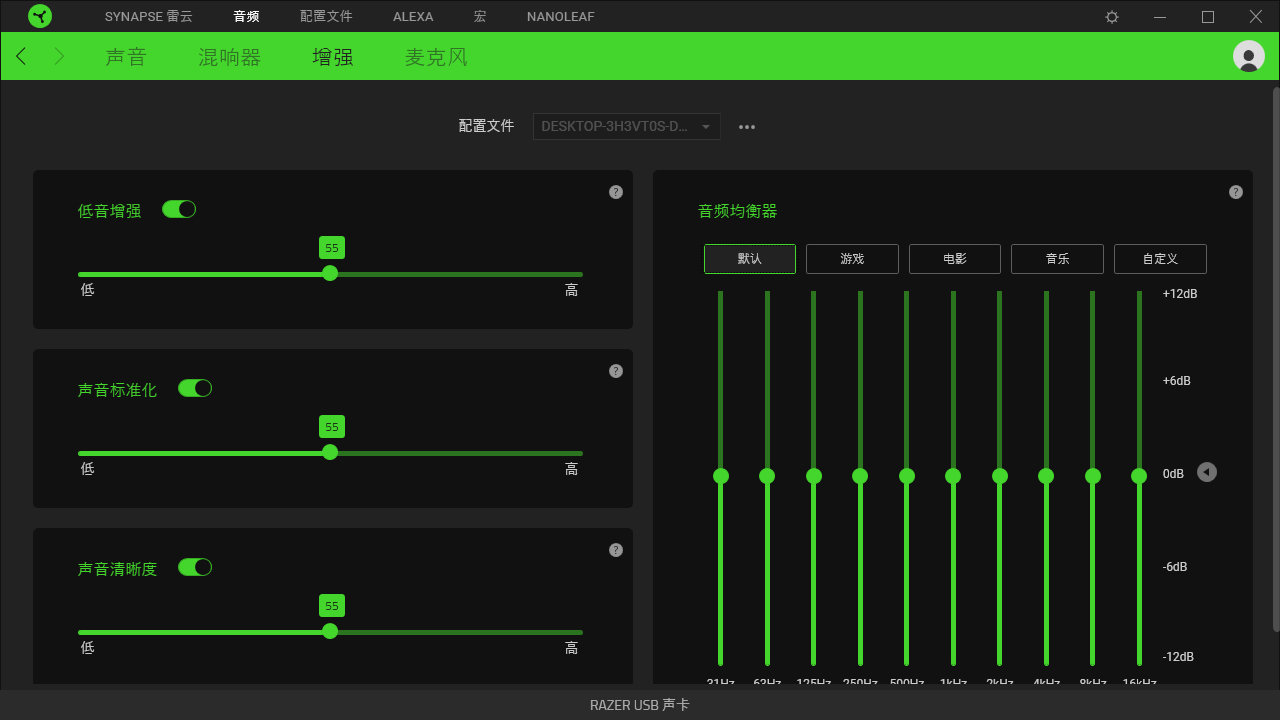Image resolution: width=1280 pixels, height=720 pixels.
Task: Click the 音频均衡器 heading
Action: pyautogui.click(x=737, y=211)
